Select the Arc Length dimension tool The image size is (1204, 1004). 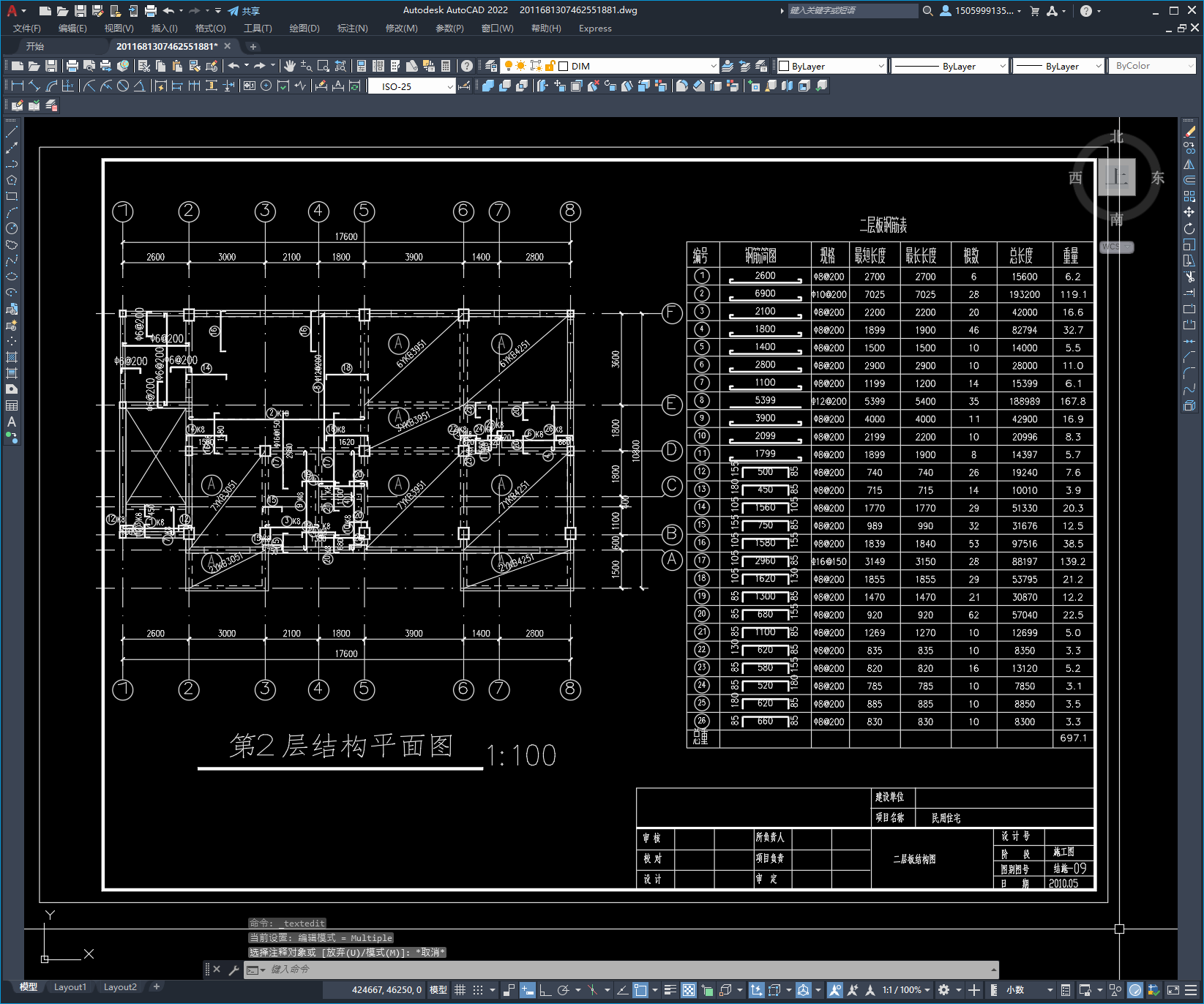click(51, 86)
